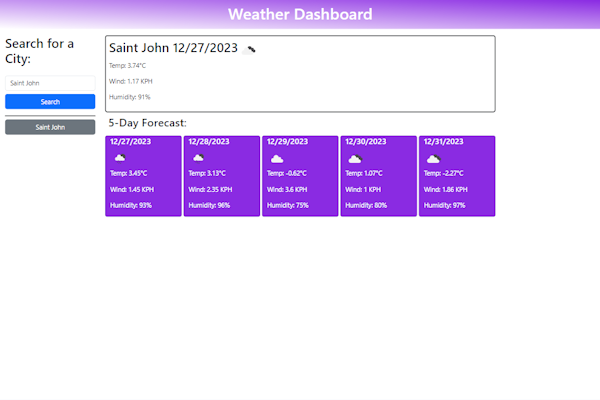Screen dimensions: 600x400
Task: Click 'Humidity: 97%' on the forecast card
Action: (445, 206)
